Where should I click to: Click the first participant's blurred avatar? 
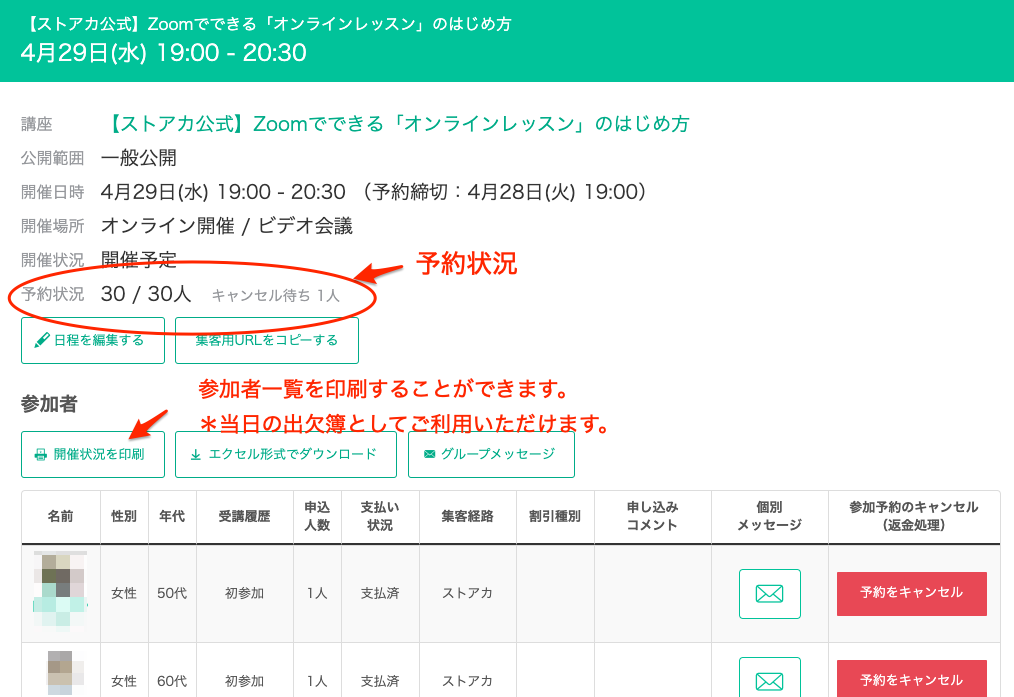(x=60, y=590)
